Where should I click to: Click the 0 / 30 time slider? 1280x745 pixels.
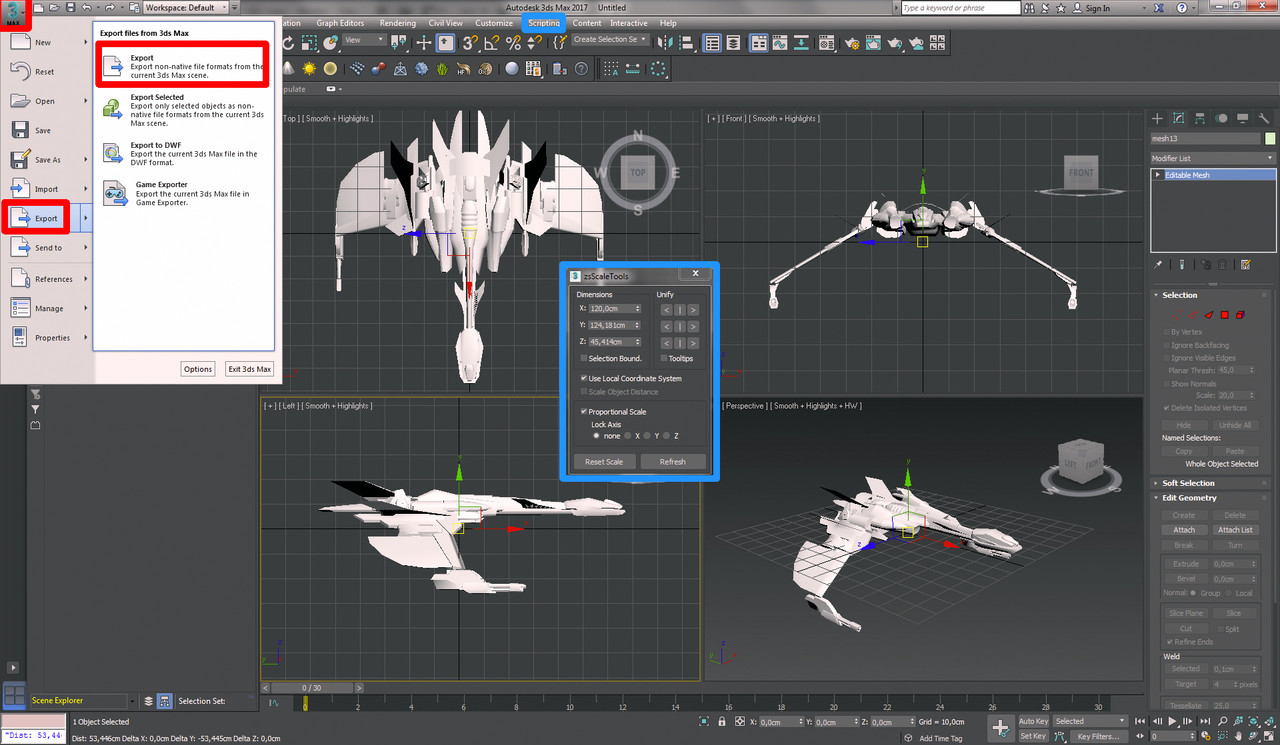pos(312,688)
